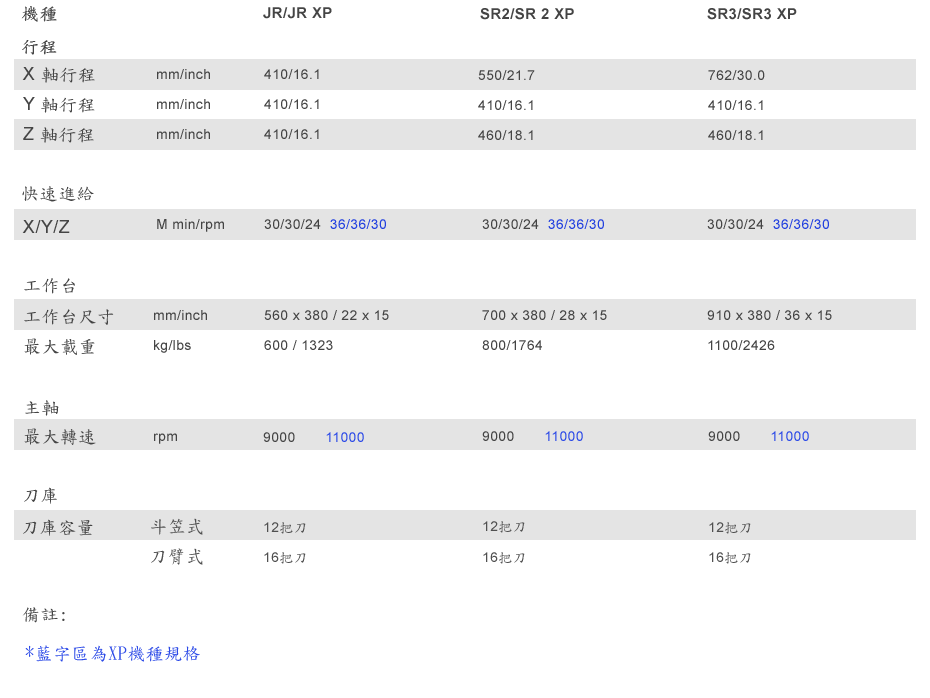Click 12把刀 value under JR

pyautogui.click(x=285, y=527)
